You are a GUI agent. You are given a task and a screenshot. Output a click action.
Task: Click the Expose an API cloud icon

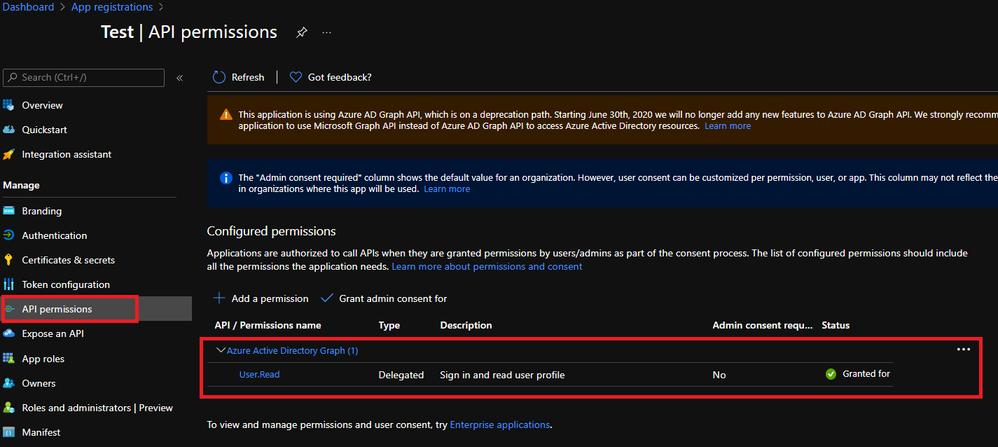(9, 334)
